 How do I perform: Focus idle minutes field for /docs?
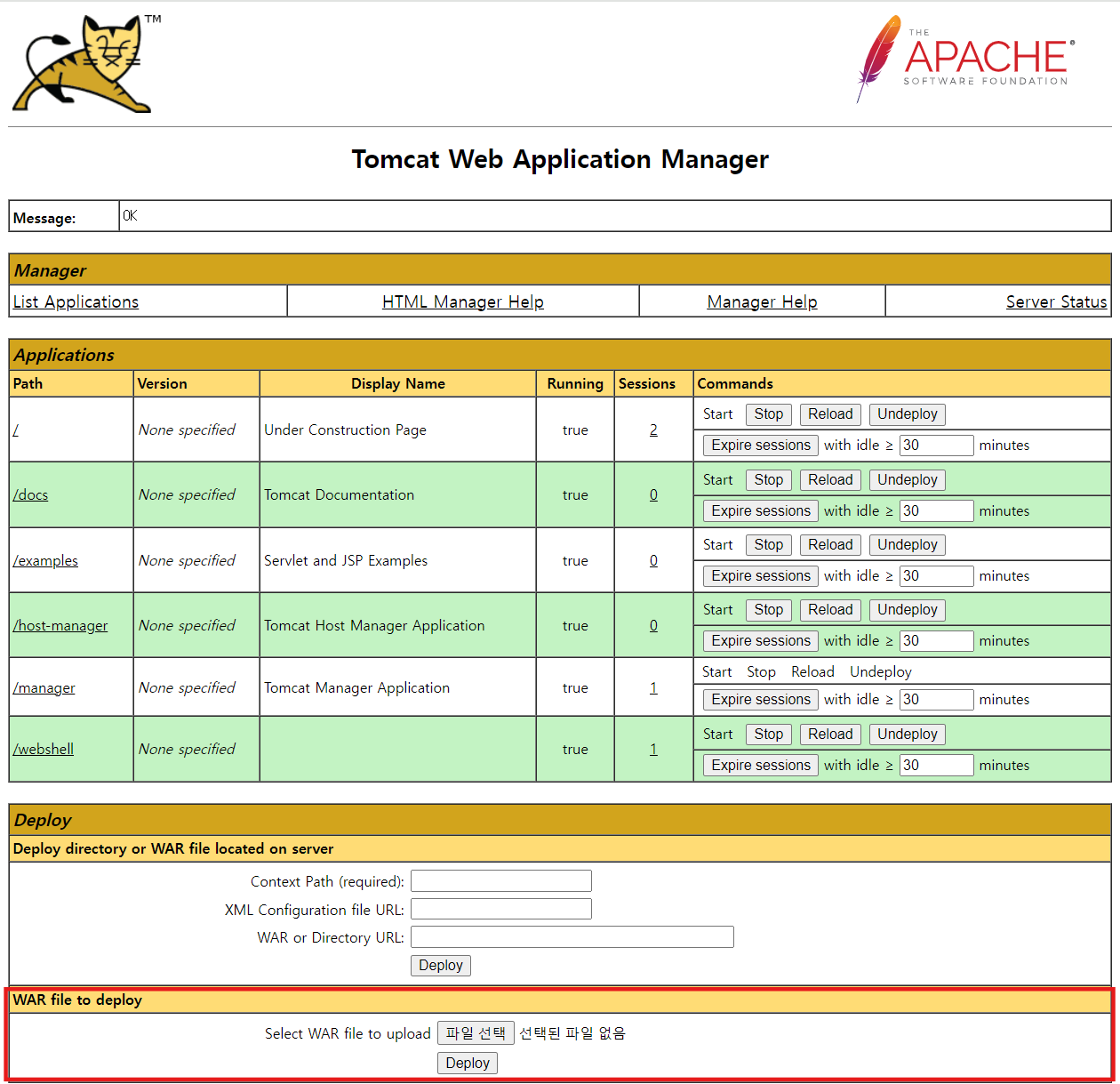click(x=936, y=510)
